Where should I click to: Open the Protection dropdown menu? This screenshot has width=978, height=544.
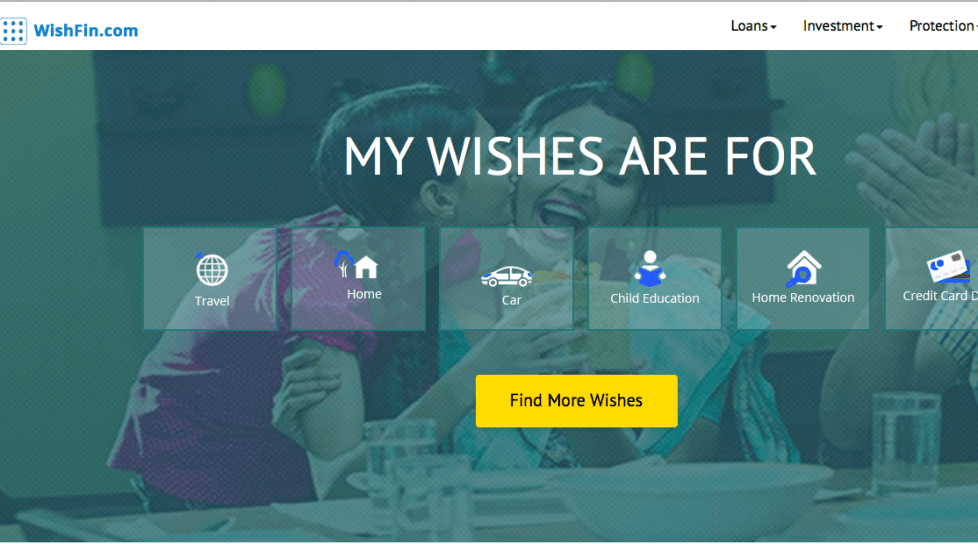click(943, 26)
